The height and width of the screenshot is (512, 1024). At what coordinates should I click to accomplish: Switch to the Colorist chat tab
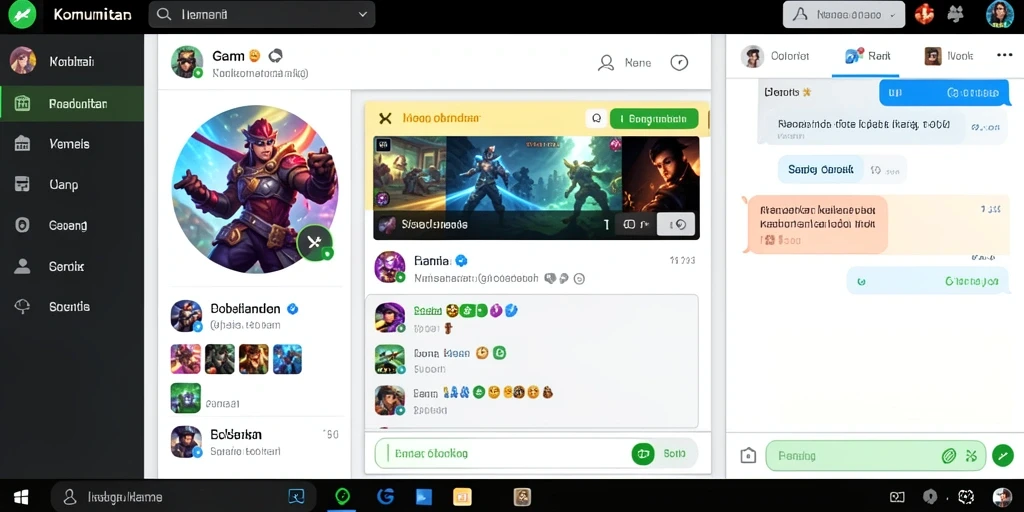point(775,56)
